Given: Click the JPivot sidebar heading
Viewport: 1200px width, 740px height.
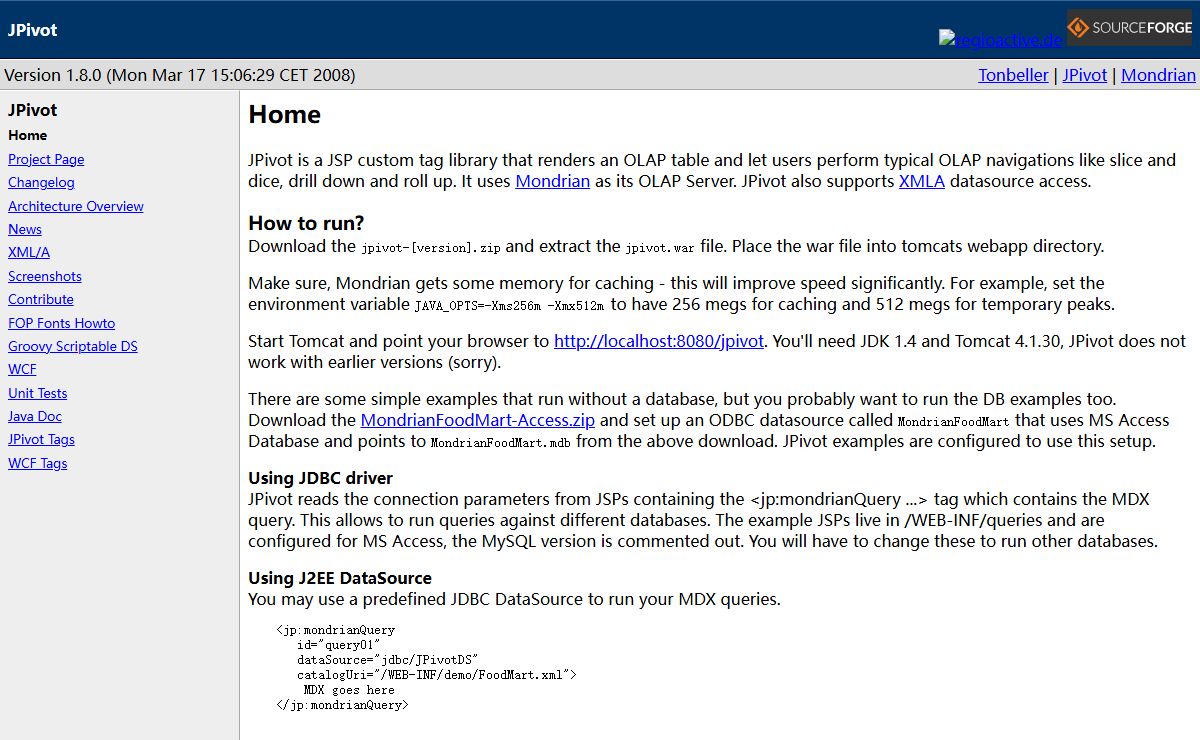Looking at the screenshot, I should tap(32, 110).
